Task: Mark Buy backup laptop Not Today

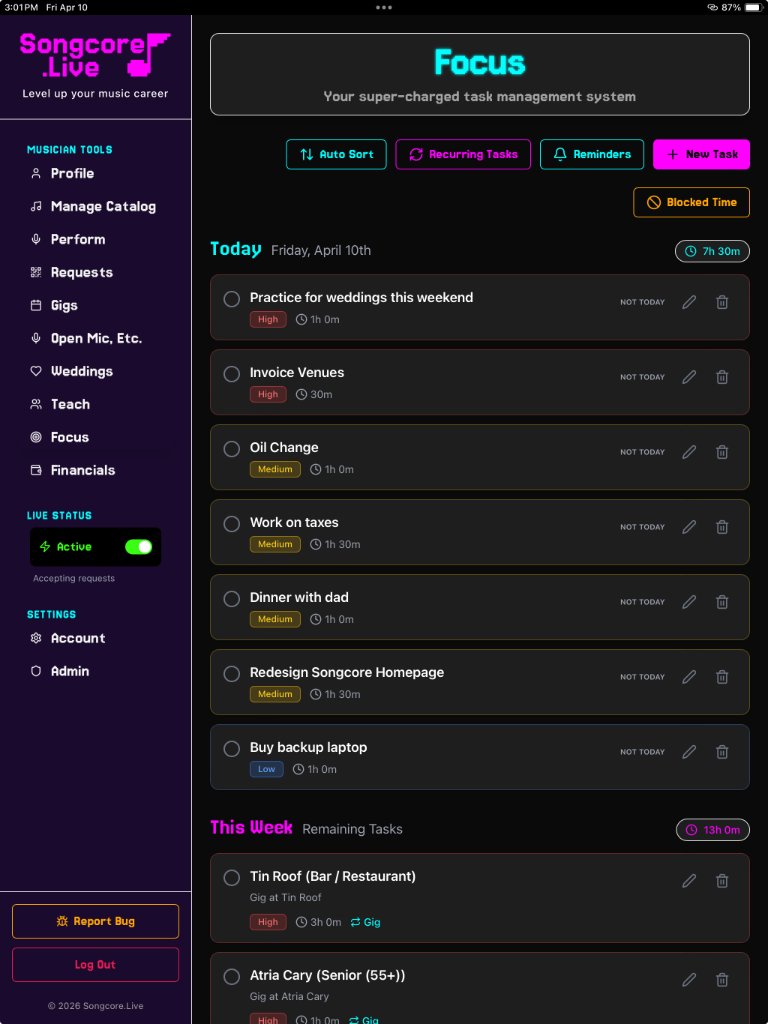Action: pyautogui.click(x=643, y=752)
